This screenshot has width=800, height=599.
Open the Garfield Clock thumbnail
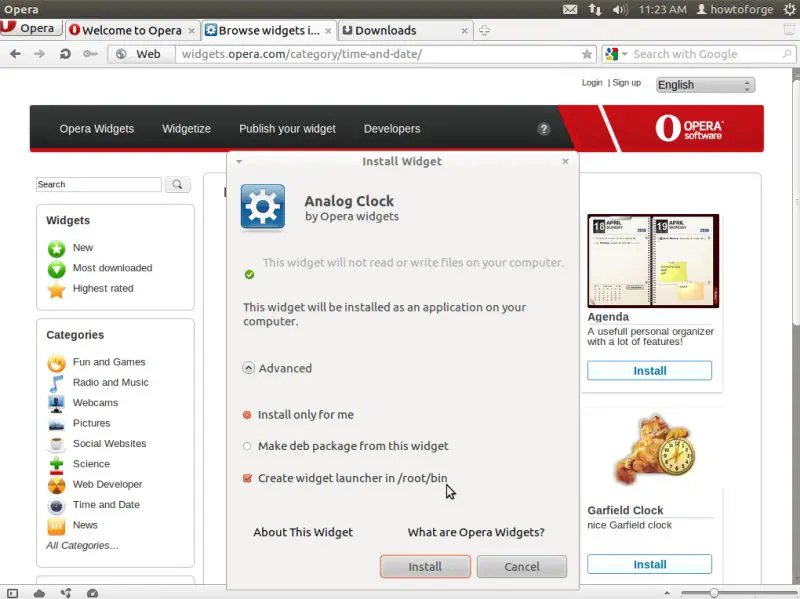[x=654, y=450]
